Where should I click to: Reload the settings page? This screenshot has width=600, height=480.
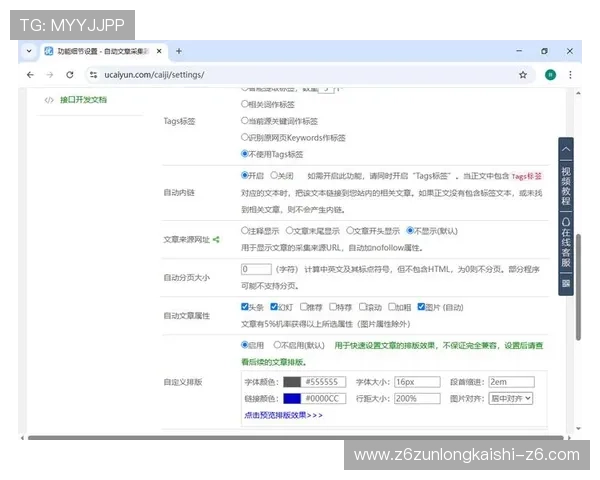[x=70, y=75]
